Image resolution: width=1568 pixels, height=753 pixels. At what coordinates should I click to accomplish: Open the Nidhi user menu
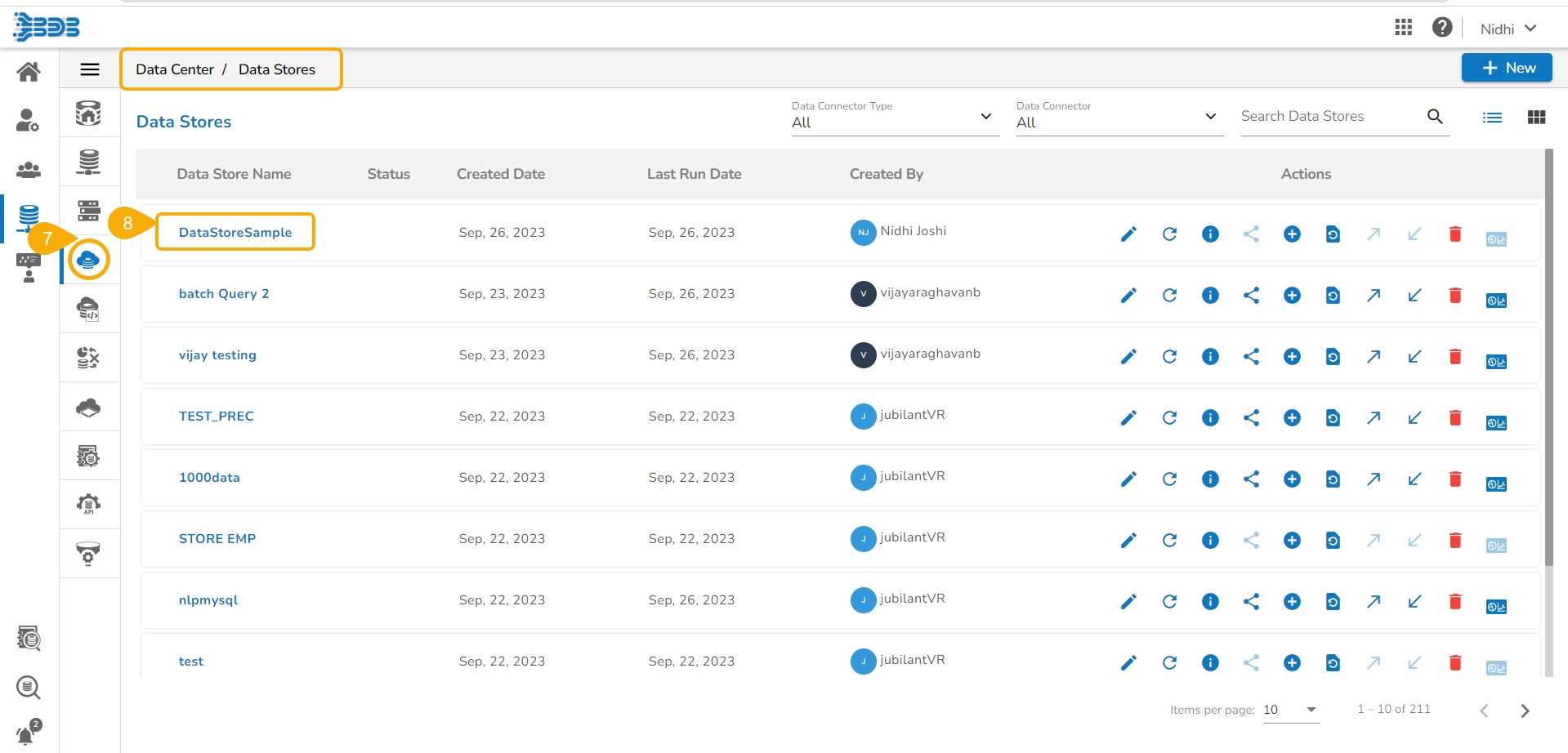pos(1508,29)
